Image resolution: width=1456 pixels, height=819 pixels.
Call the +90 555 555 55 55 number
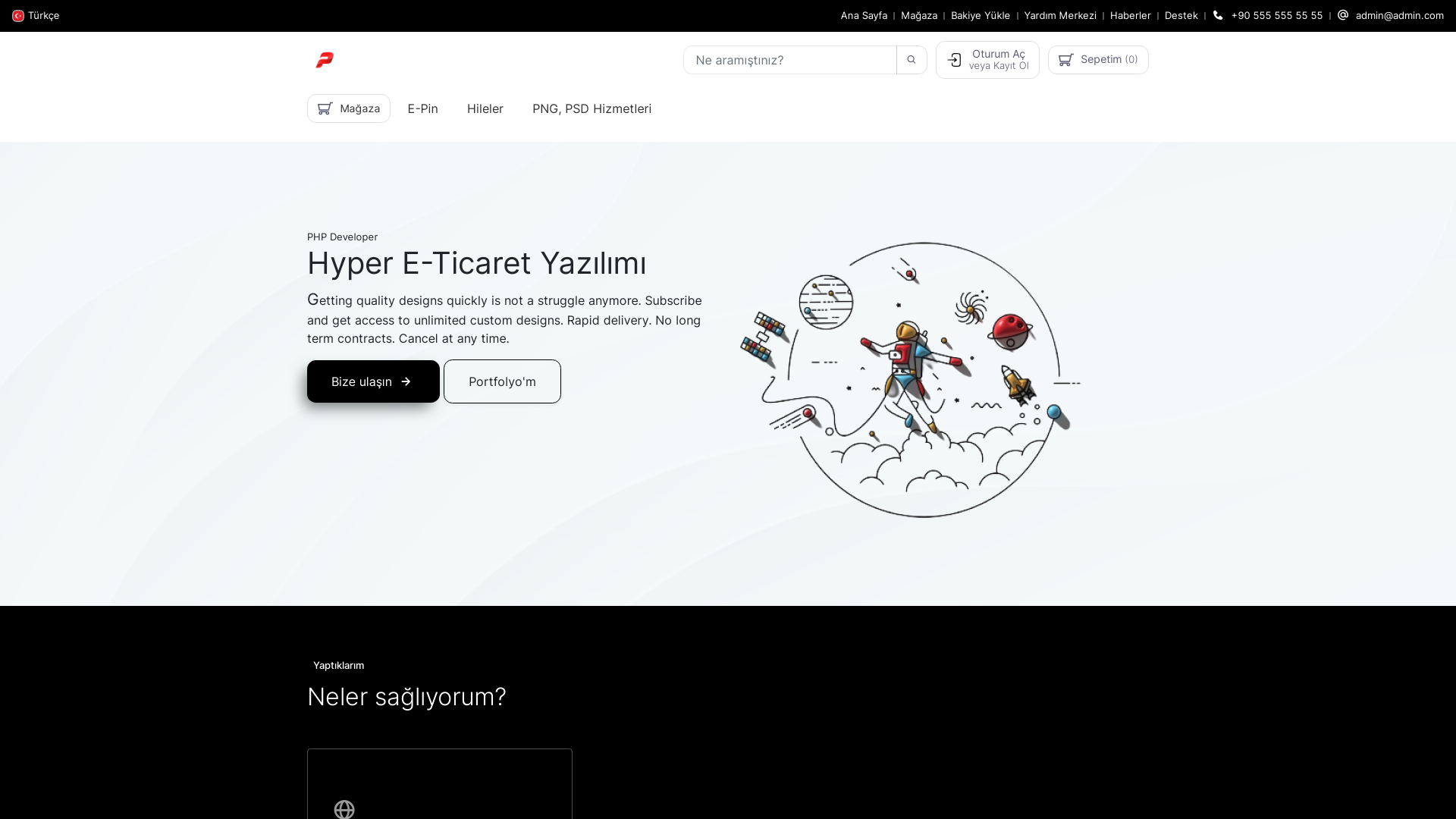click(1277, 15)
